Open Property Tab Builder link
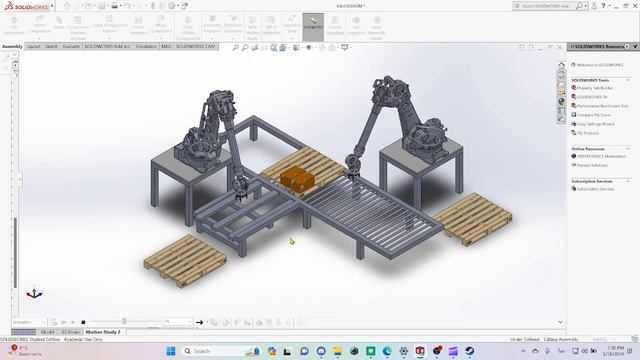Screen dimensions: 640x360 [594, 88]
